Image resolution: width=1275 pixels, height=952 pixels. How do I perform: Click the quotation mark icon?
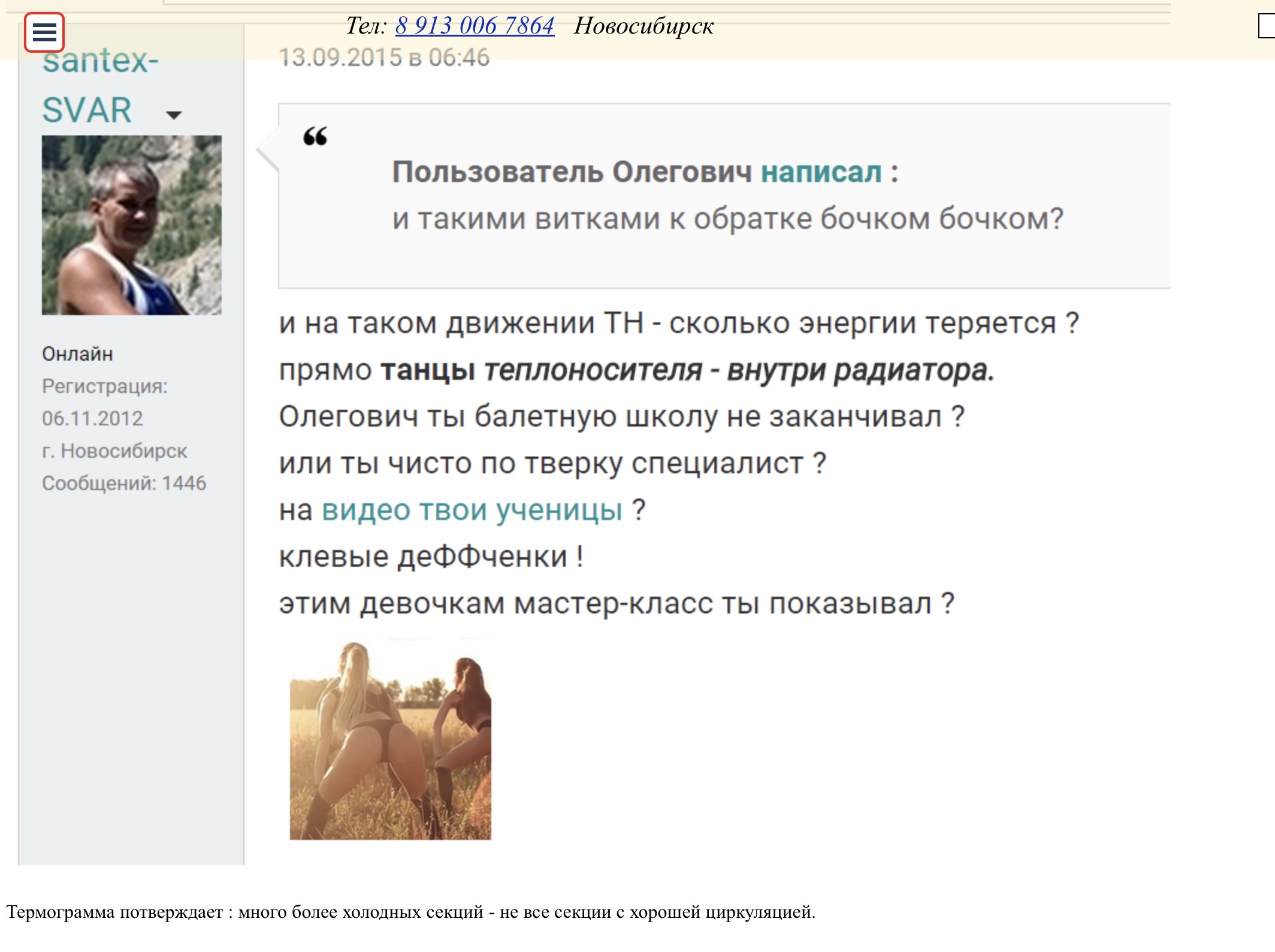pyautogui.click(x=316, y=136)
